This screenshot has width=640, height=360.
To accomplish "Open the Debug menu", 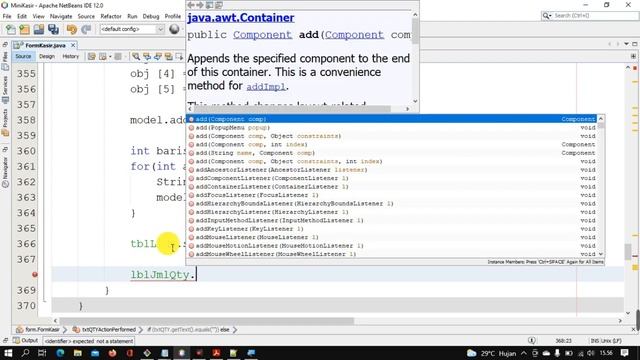I will point(151,16).
